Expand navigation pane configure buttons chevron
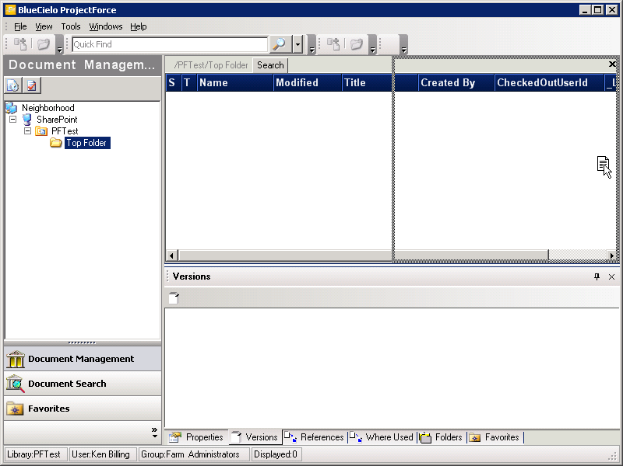Viewport: 623px width, 466px height. (155, 433)
